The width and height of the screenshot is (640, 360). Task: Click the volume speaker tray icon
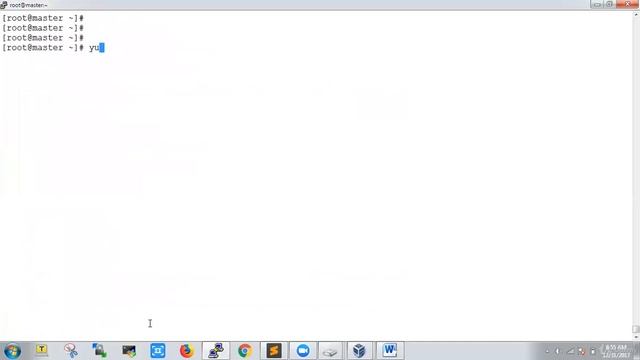tap(558, 351)
